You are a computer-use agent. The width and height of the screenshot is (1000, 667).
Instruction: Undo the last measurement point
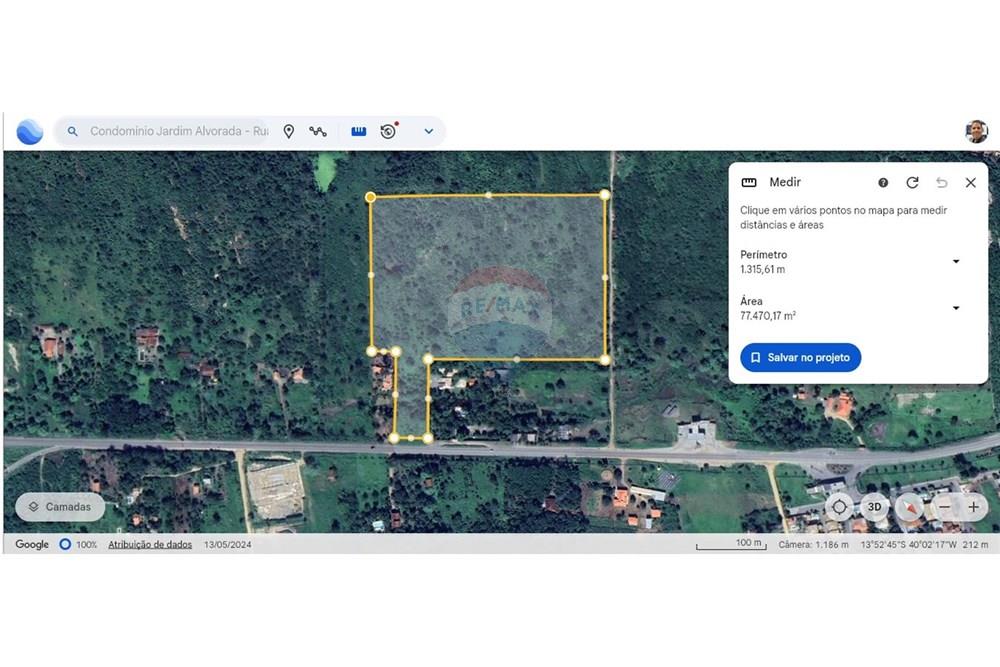[x=941, y=183]
